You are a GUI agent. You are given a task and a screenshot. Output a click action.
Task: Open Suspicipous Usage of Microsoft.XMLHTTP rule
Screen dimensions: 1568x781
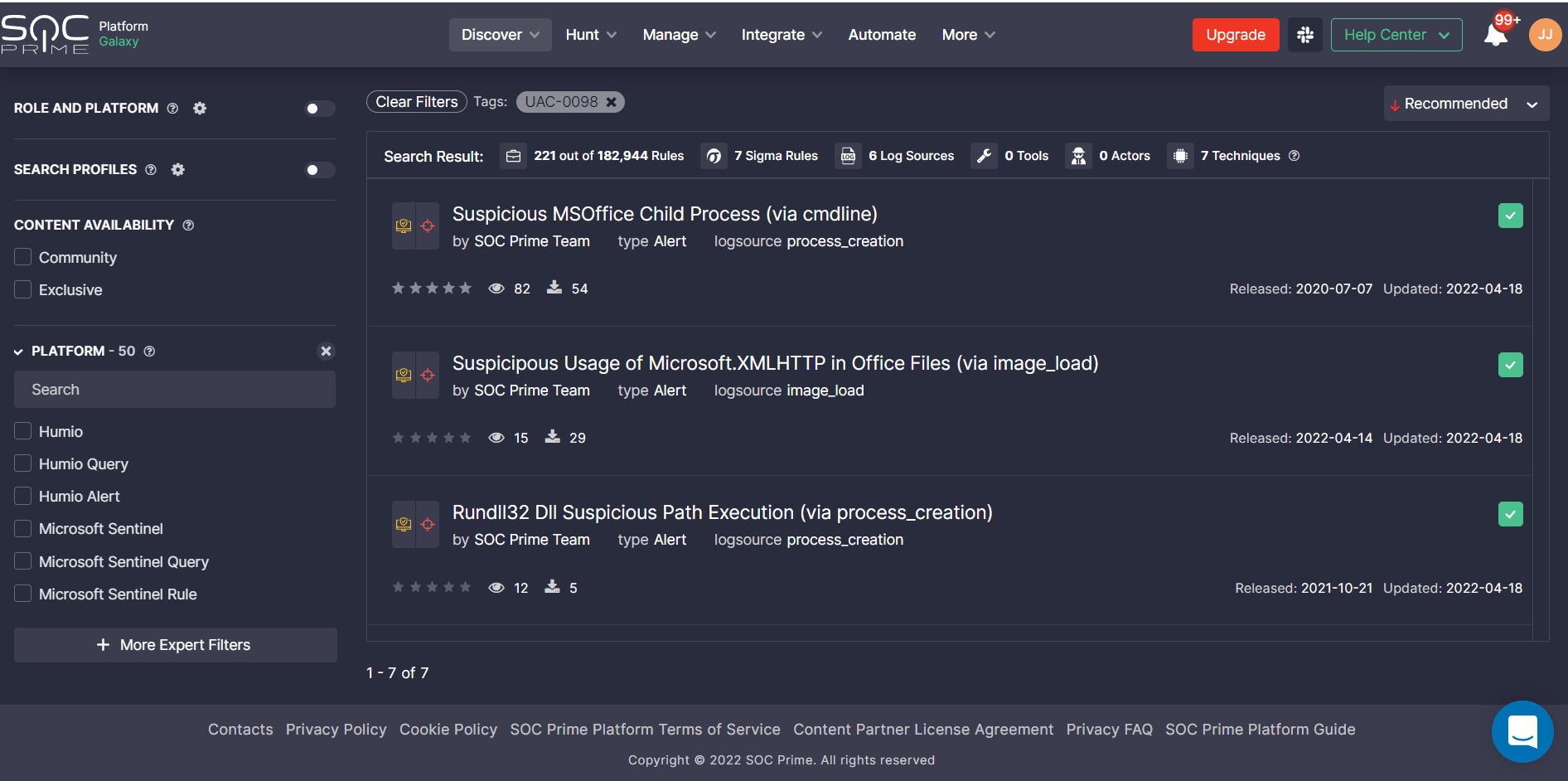tap(775, 363)
